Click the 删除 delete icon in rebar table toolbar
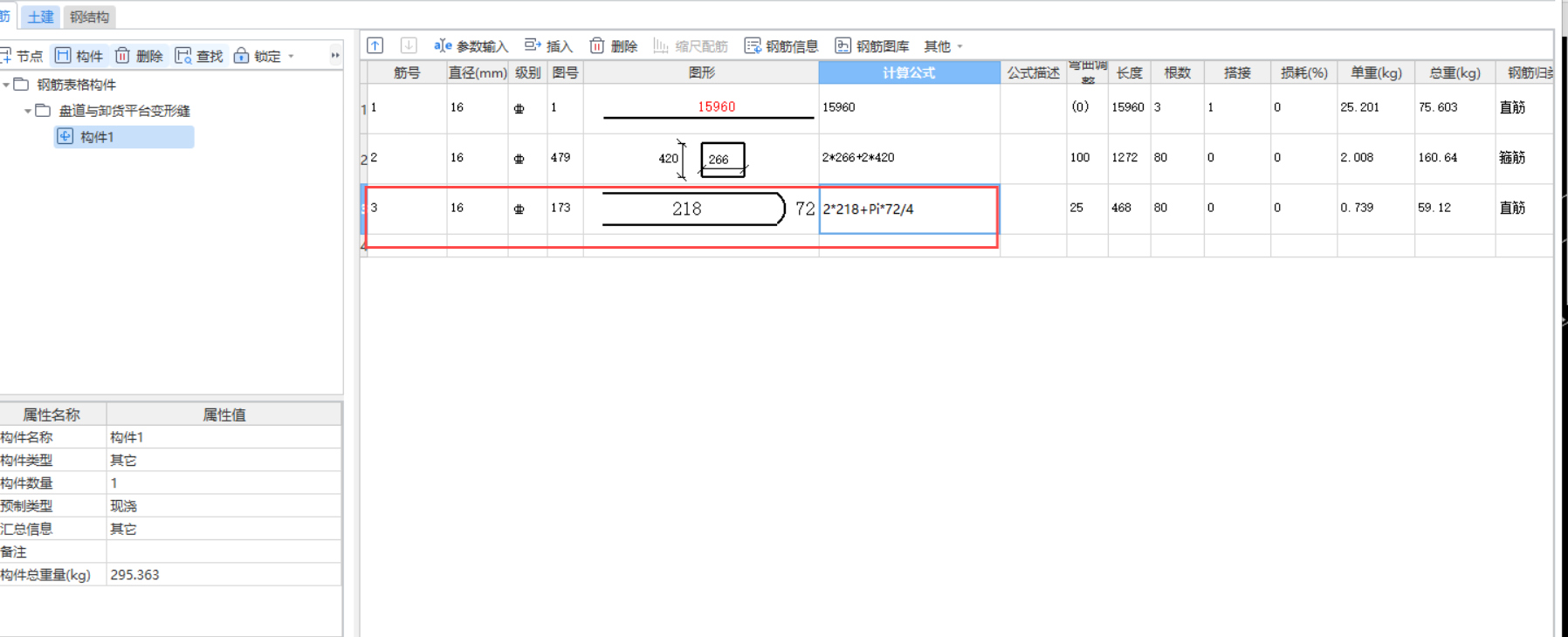Screen dimensions: 1568x637 [x=597, y=45]
